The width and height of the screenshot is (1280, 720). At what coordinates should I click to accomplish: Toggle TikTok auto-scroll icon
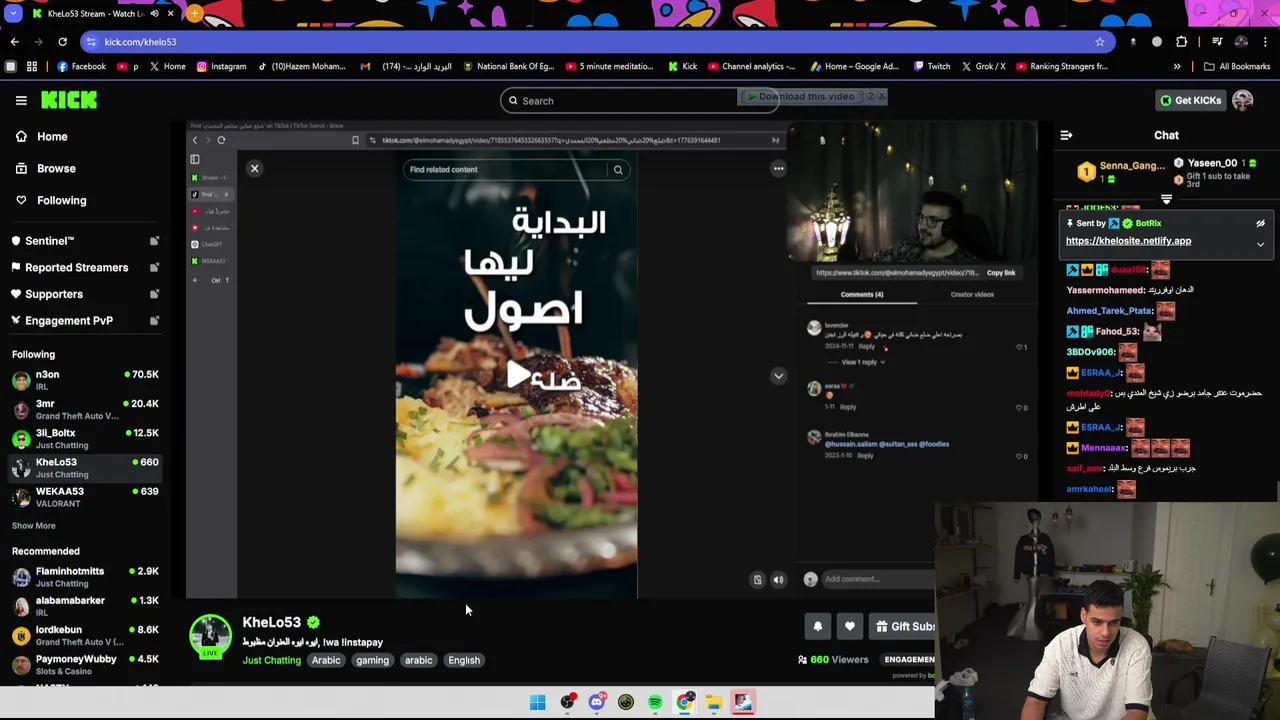pyautogui.click(x=757, y=580)
